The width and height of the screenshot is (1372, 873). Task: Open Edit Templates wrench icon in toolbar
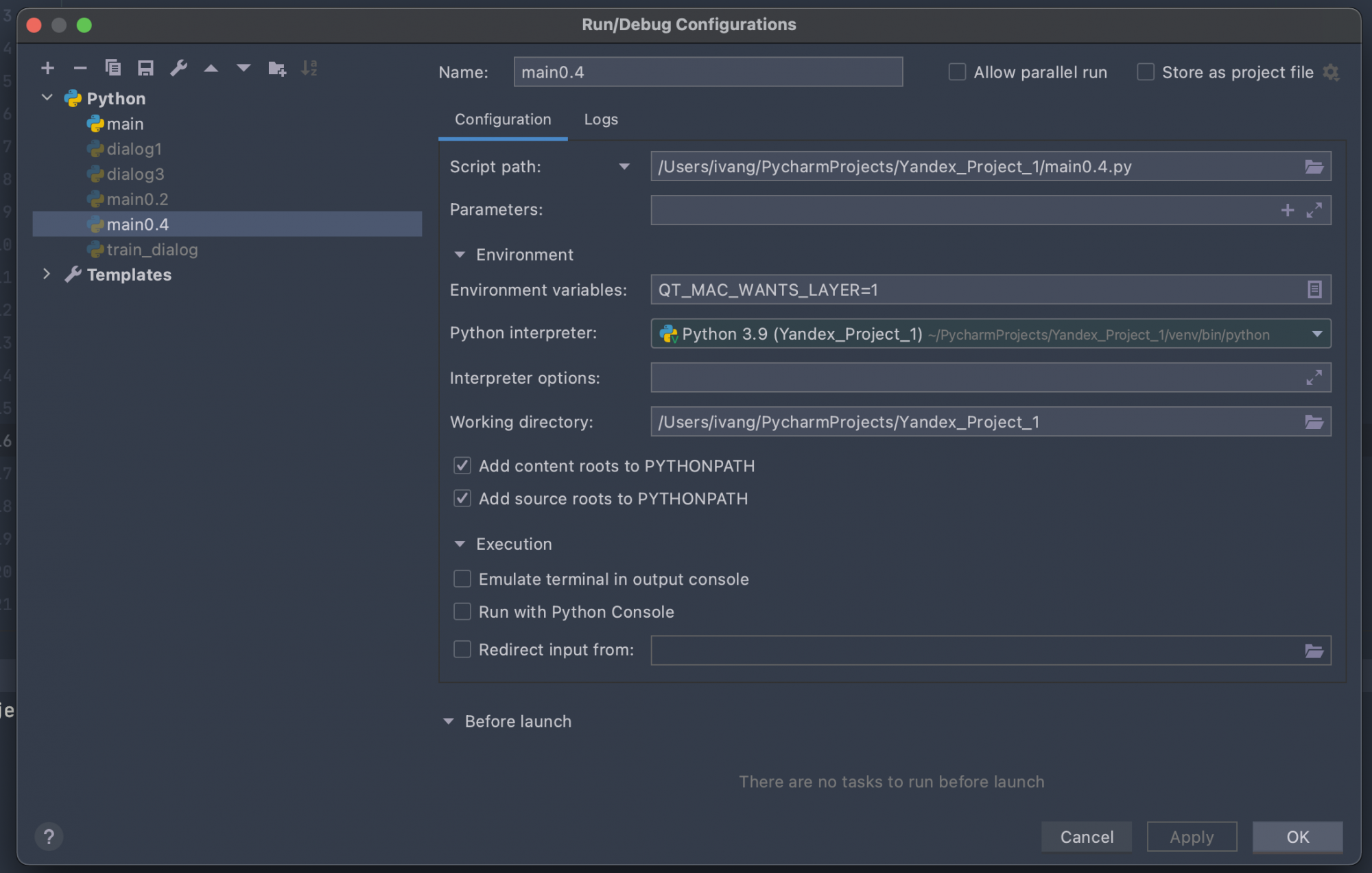178,68
